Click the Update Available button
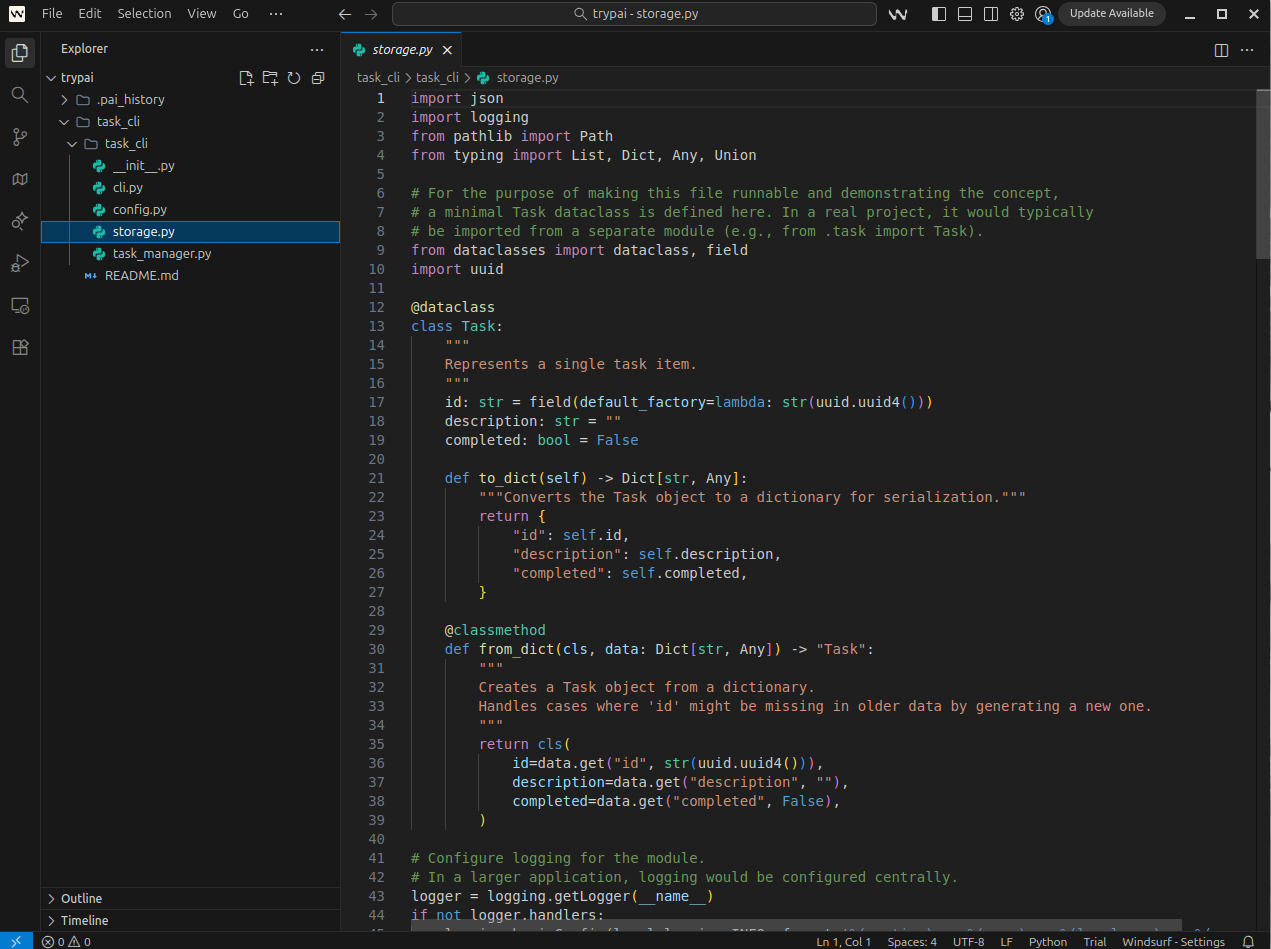The width and height of the screenshot is (1271, 949). (1111, 14)
